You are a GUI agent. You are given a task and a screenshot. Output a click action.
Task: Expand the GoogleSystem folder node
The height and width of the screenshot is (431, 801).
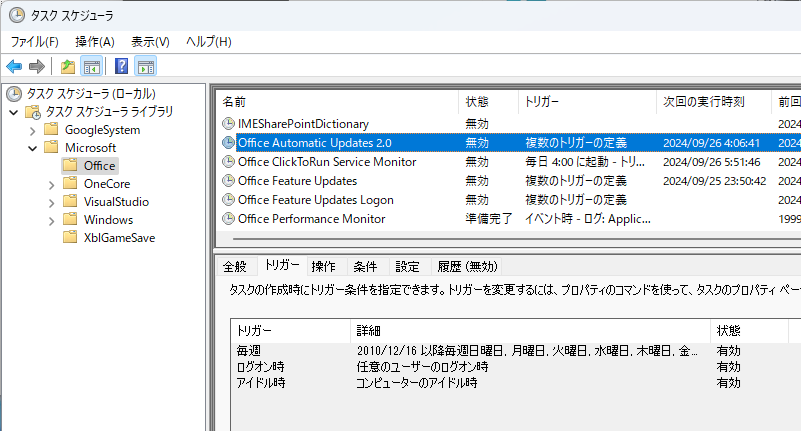click(33, 131)
